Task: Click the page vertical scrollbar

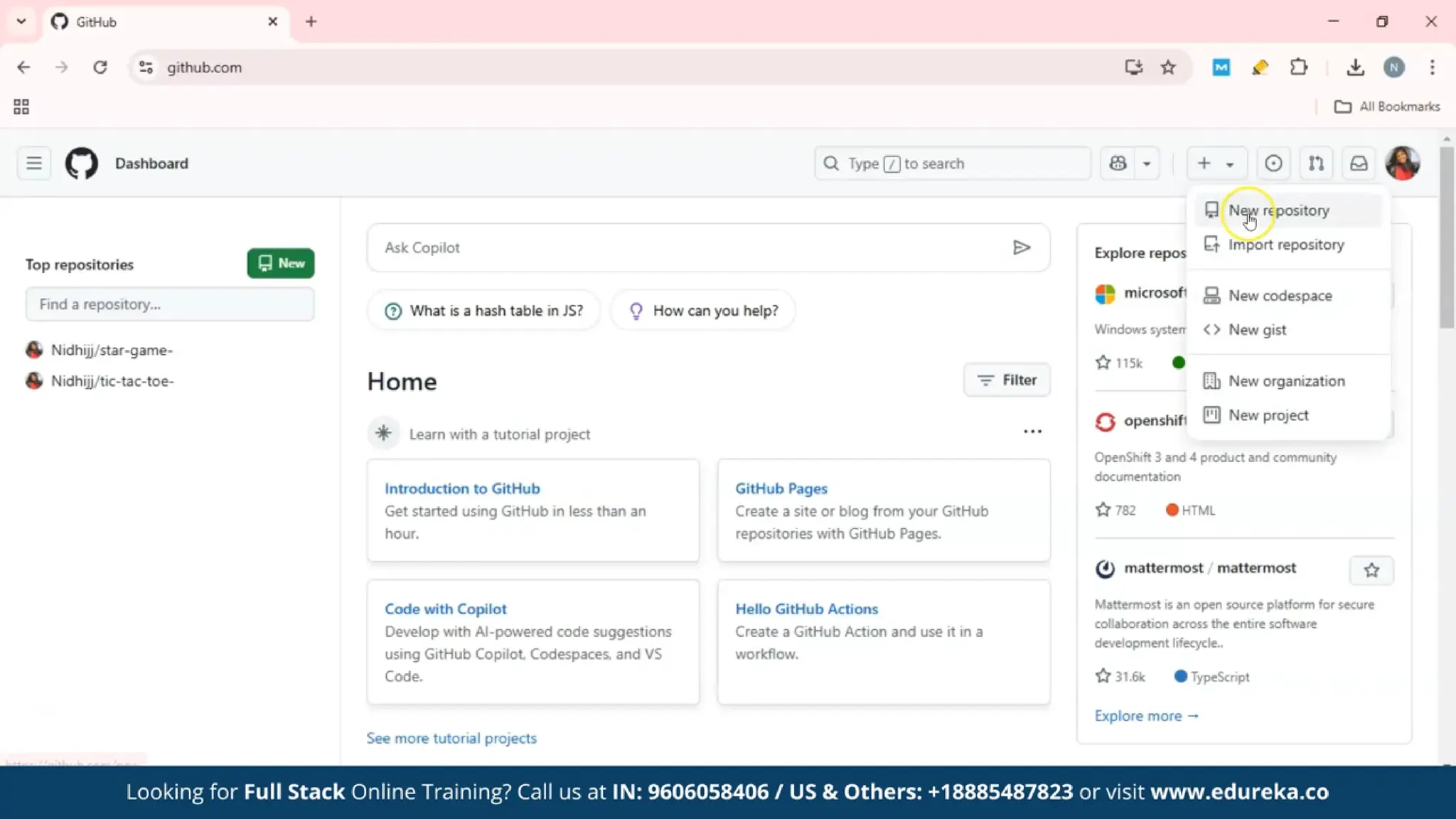Action: [x=1447, y=238]
